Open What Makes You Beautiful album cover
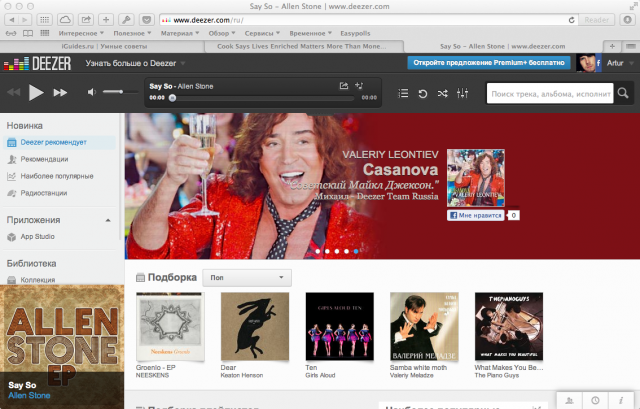 coord(509,326)
